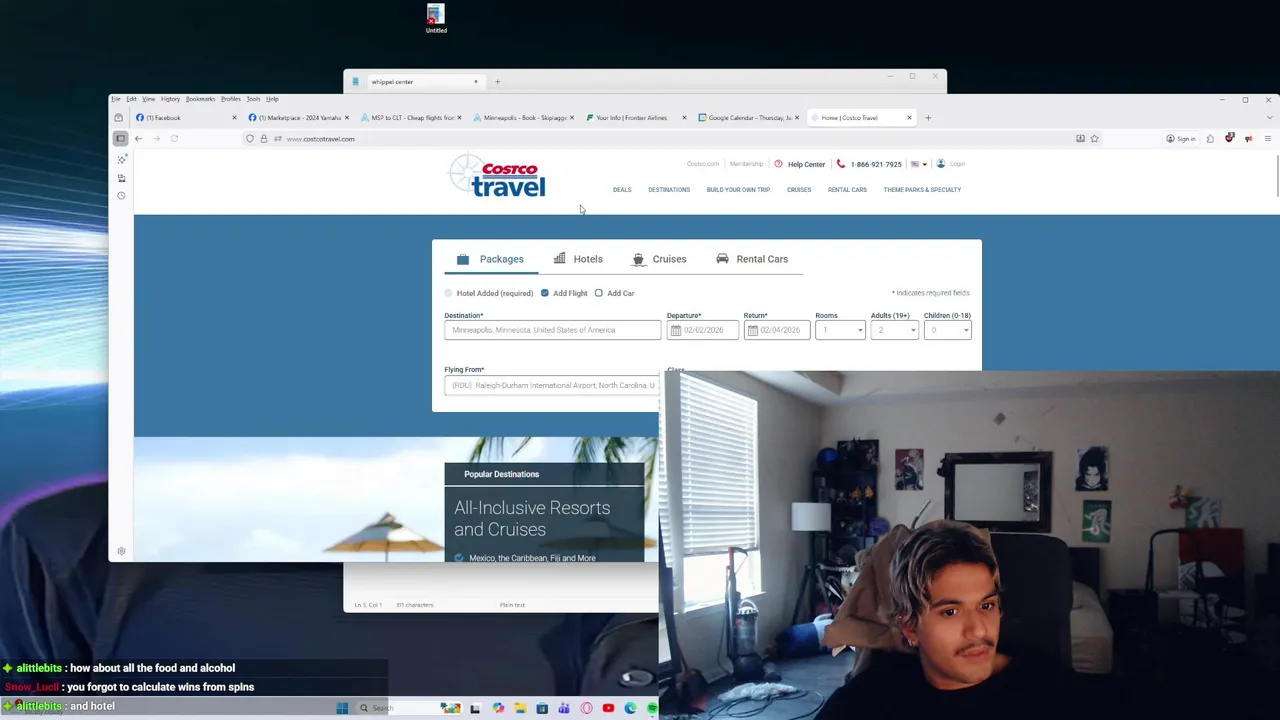1280x720 pixels.
Task: Open the Rooms dropdown
Action: click(840, 330)
